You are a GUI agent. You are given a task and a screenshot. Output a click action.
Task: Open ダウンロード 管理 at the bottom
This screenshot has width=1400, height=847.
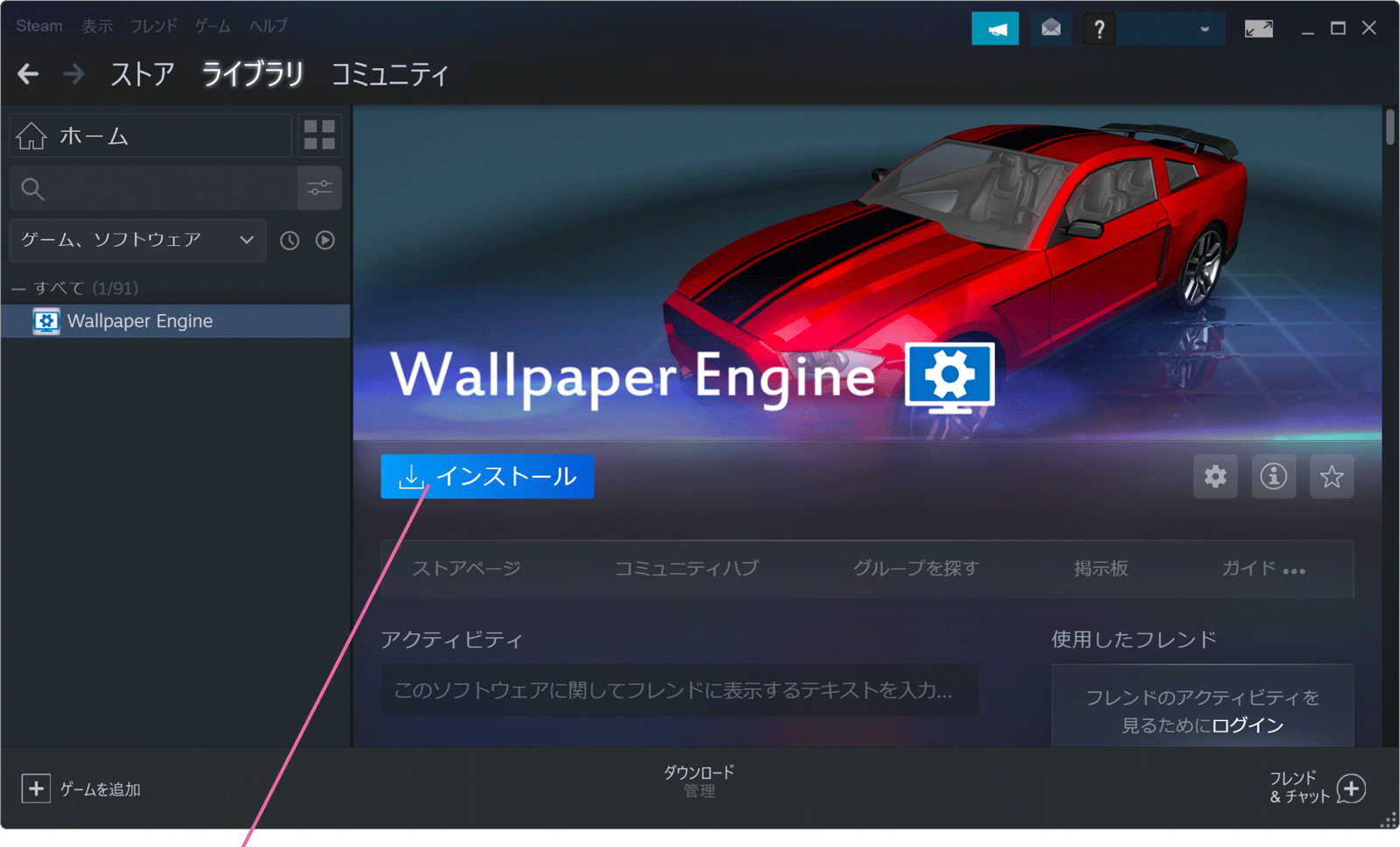699,781
